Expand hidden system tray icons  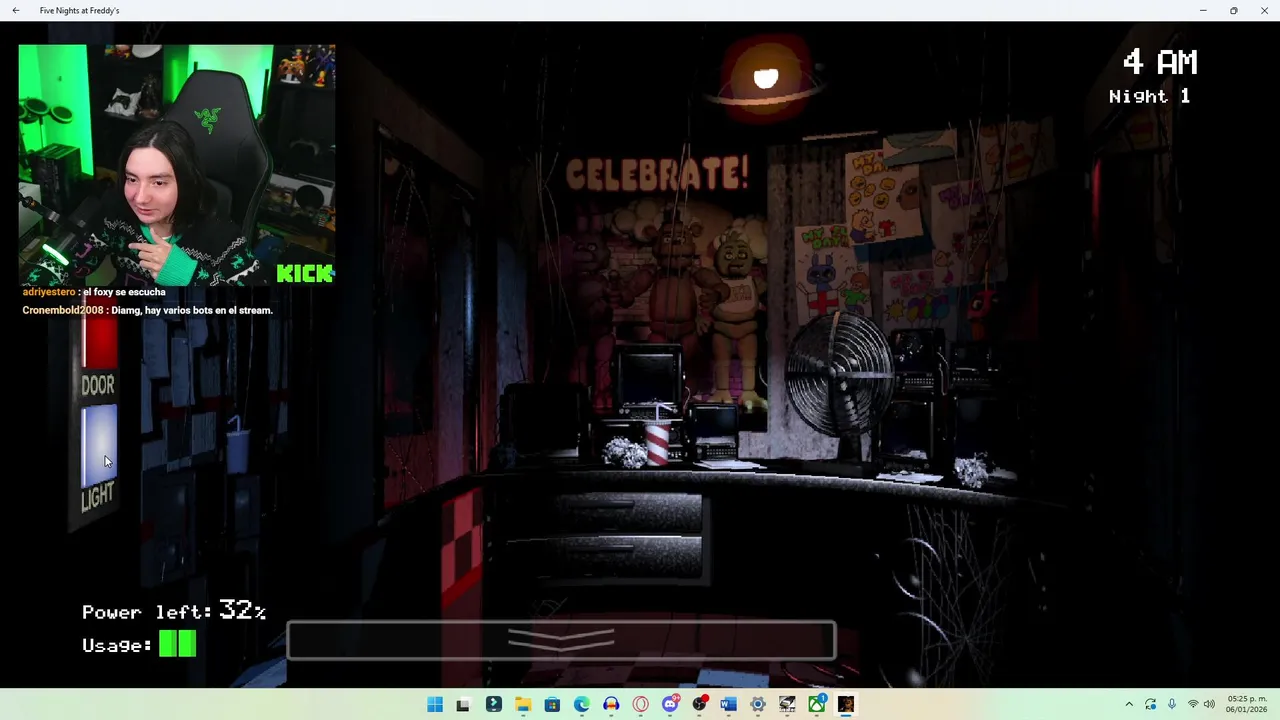coord(1129,705)
